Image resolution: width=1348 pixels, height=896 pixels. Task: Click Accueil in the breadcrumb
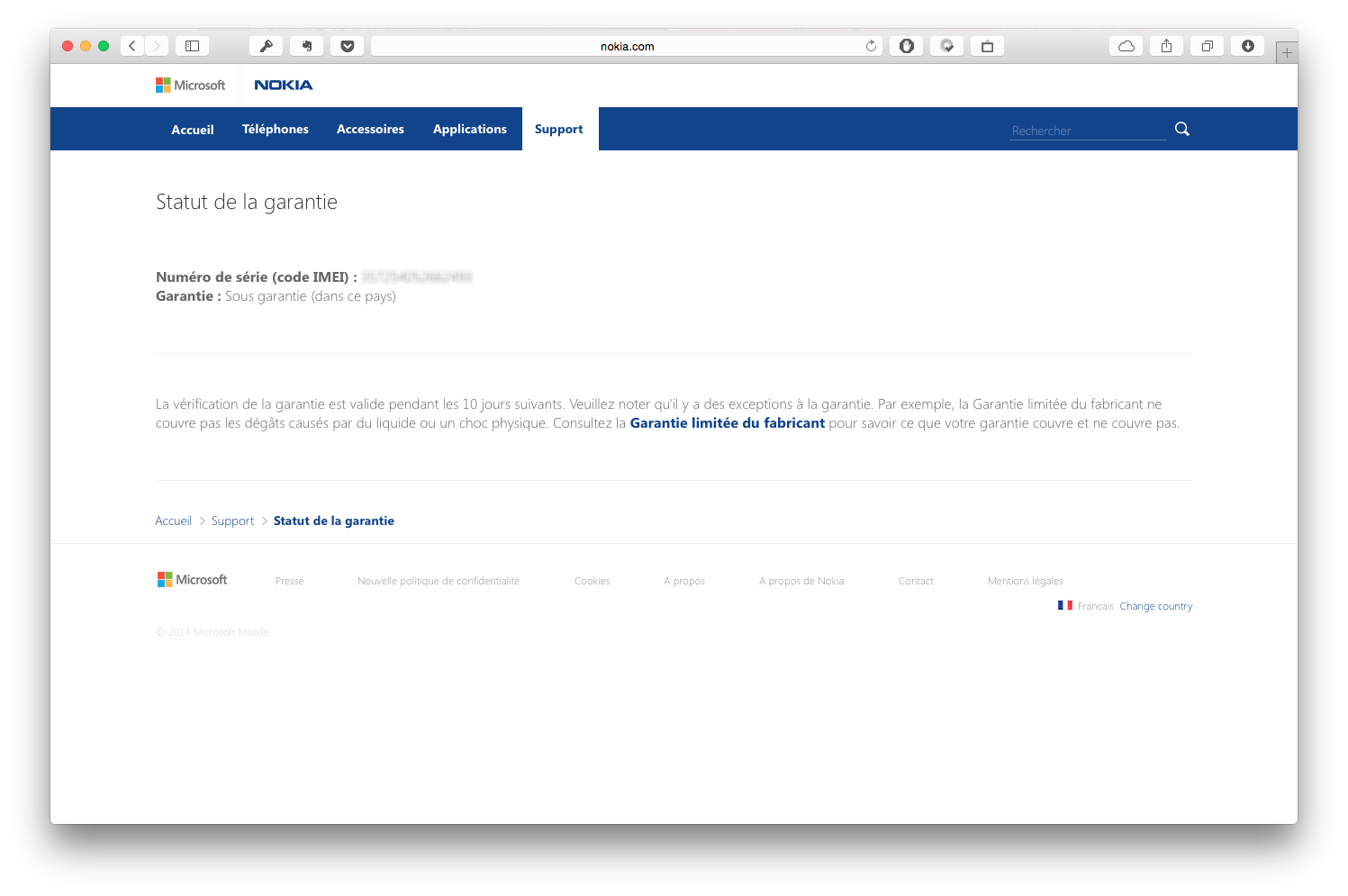(173, 520)
